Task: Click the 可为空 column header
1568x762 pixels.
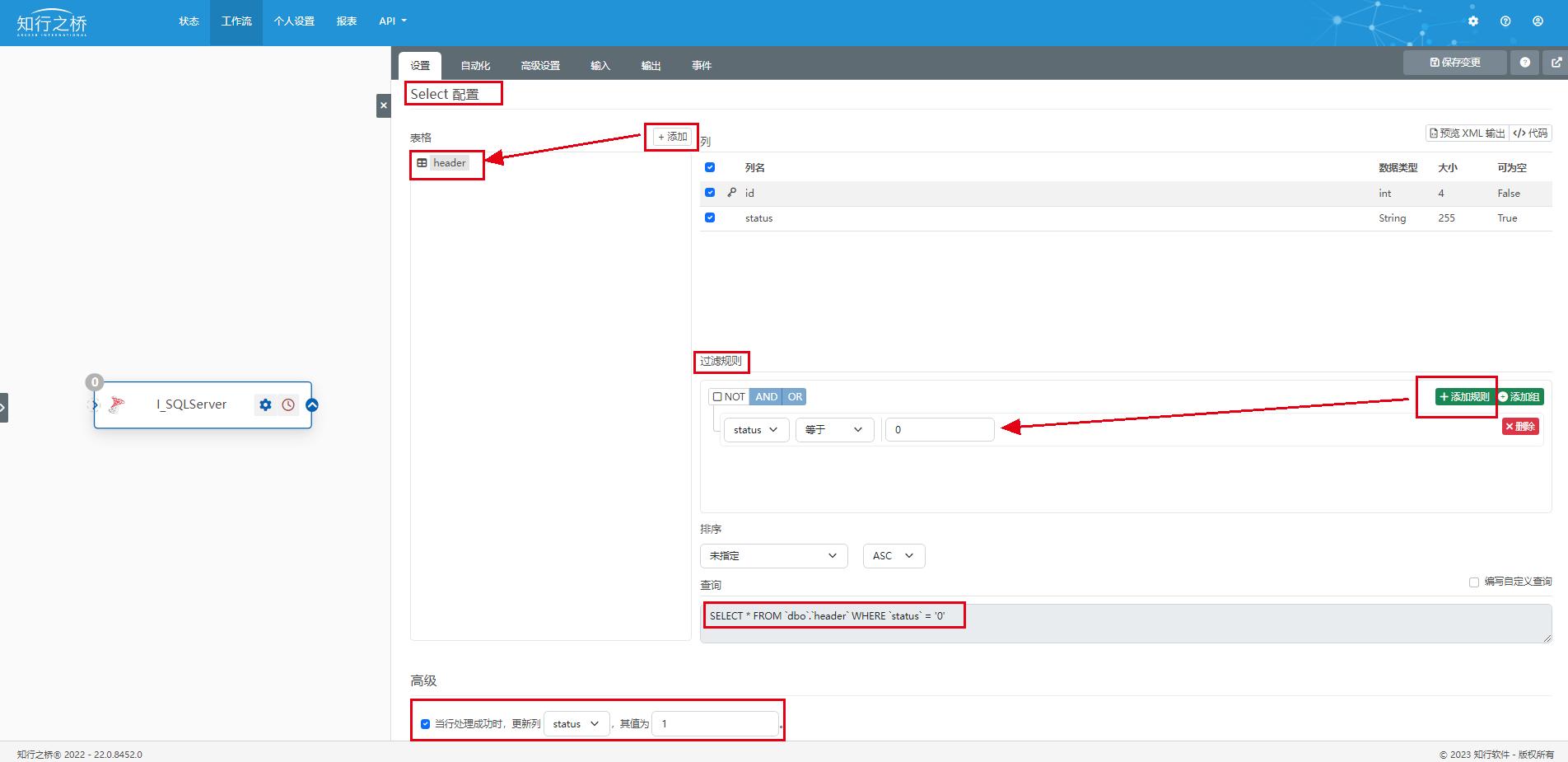Action: [1512, 168]
